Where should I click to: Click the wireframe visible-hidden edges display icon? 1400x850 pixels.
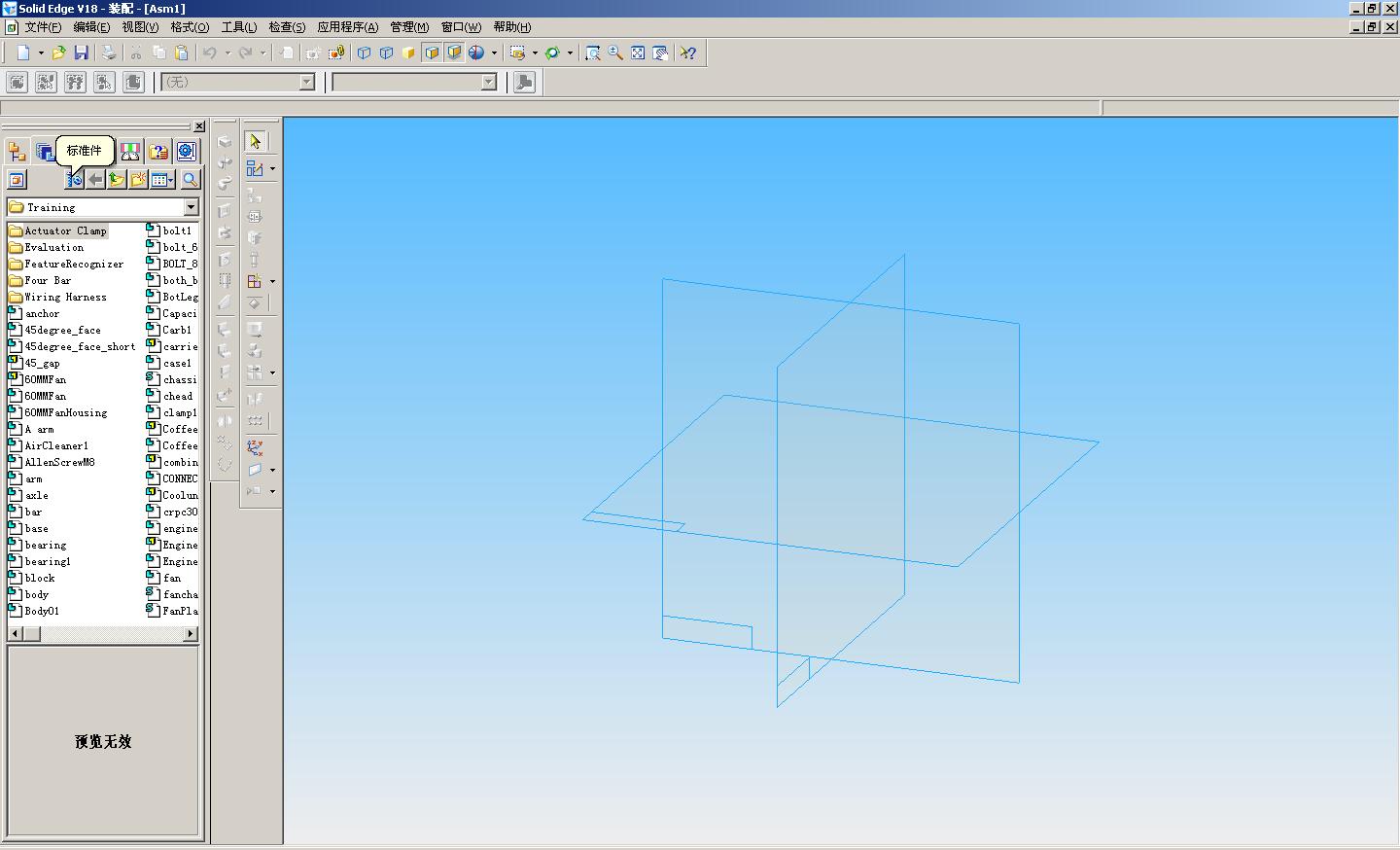387,53
